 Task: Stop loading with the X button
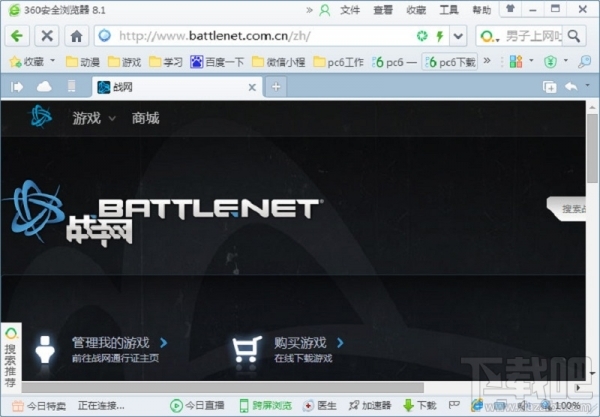47,36
